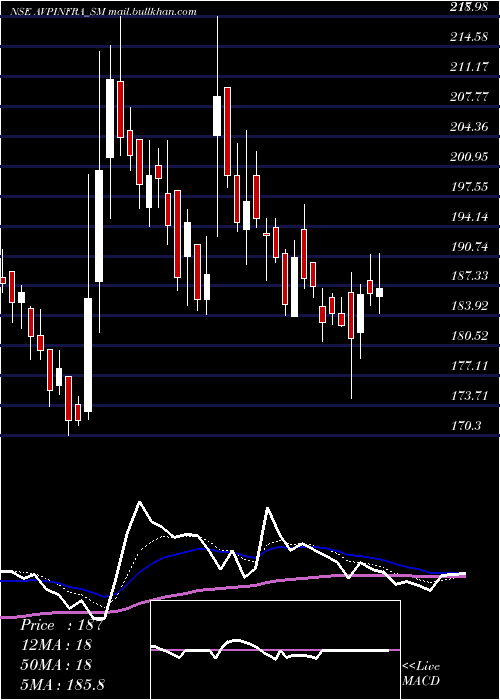
Task: Click the 5MA : 185.8 readout
Action: coord(62,684)
